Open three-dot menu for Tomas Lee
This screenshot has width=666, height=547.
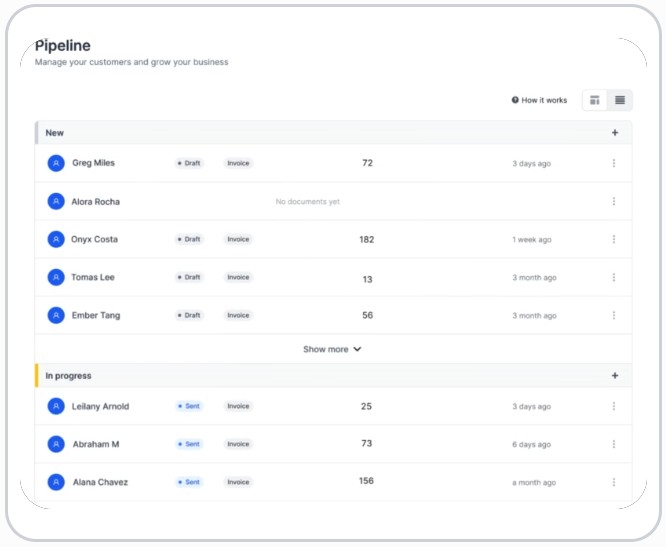tap(613, 277)
